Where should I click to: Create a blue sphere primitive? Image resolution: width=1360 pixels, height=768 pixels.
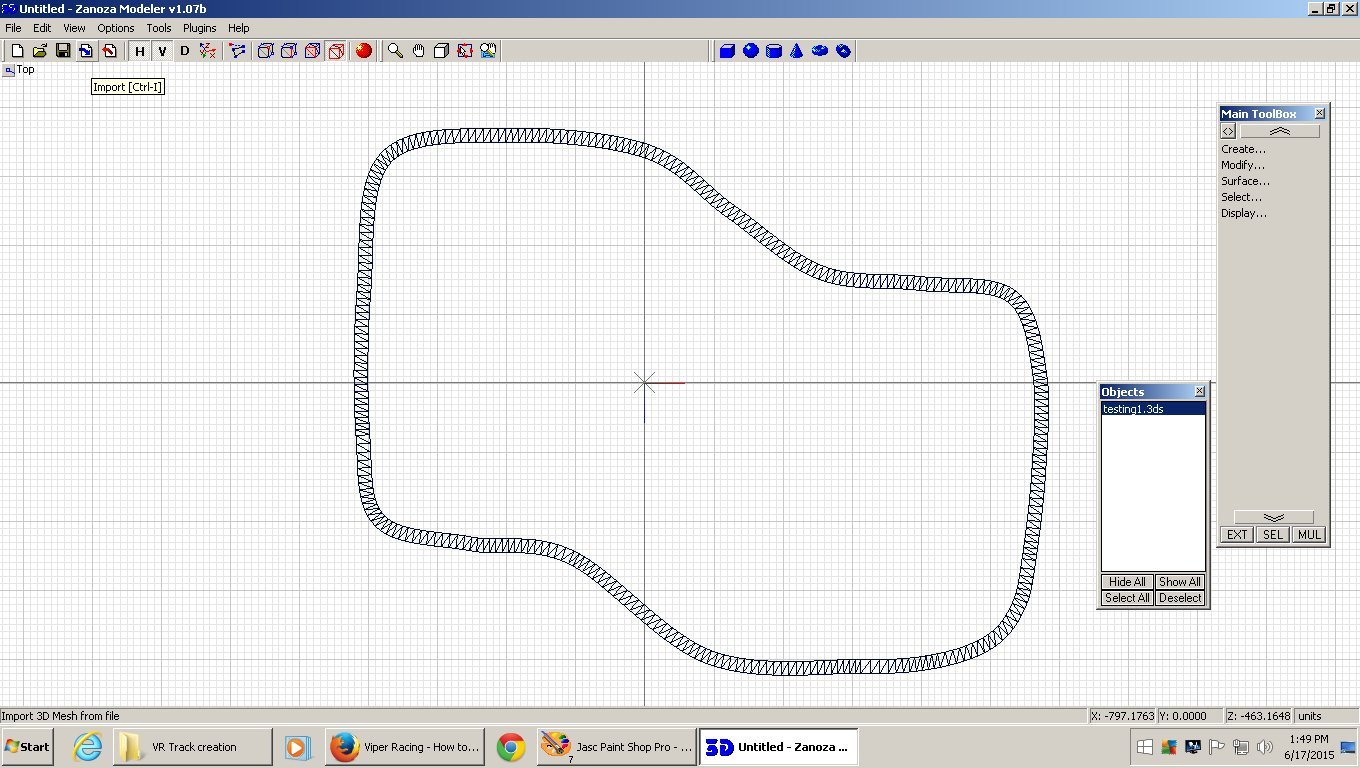(751, 51)
